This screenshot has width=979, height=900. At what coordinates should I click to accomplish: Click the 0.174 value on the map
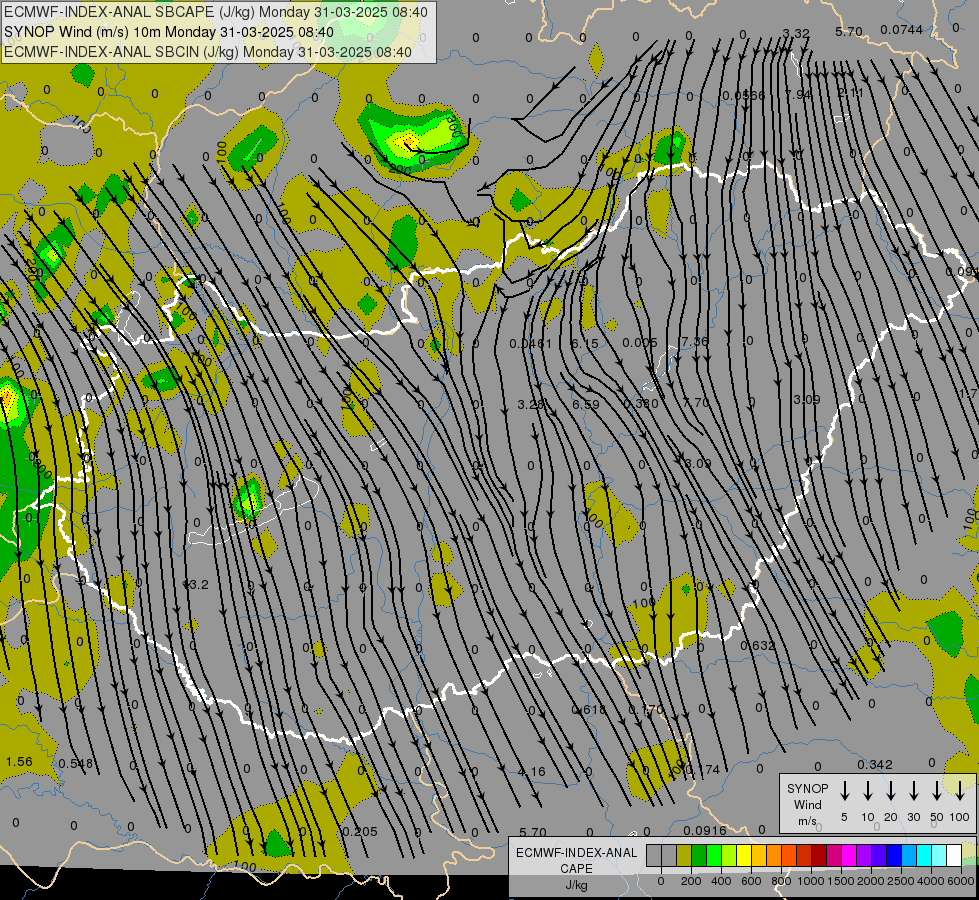coord(702,769)
